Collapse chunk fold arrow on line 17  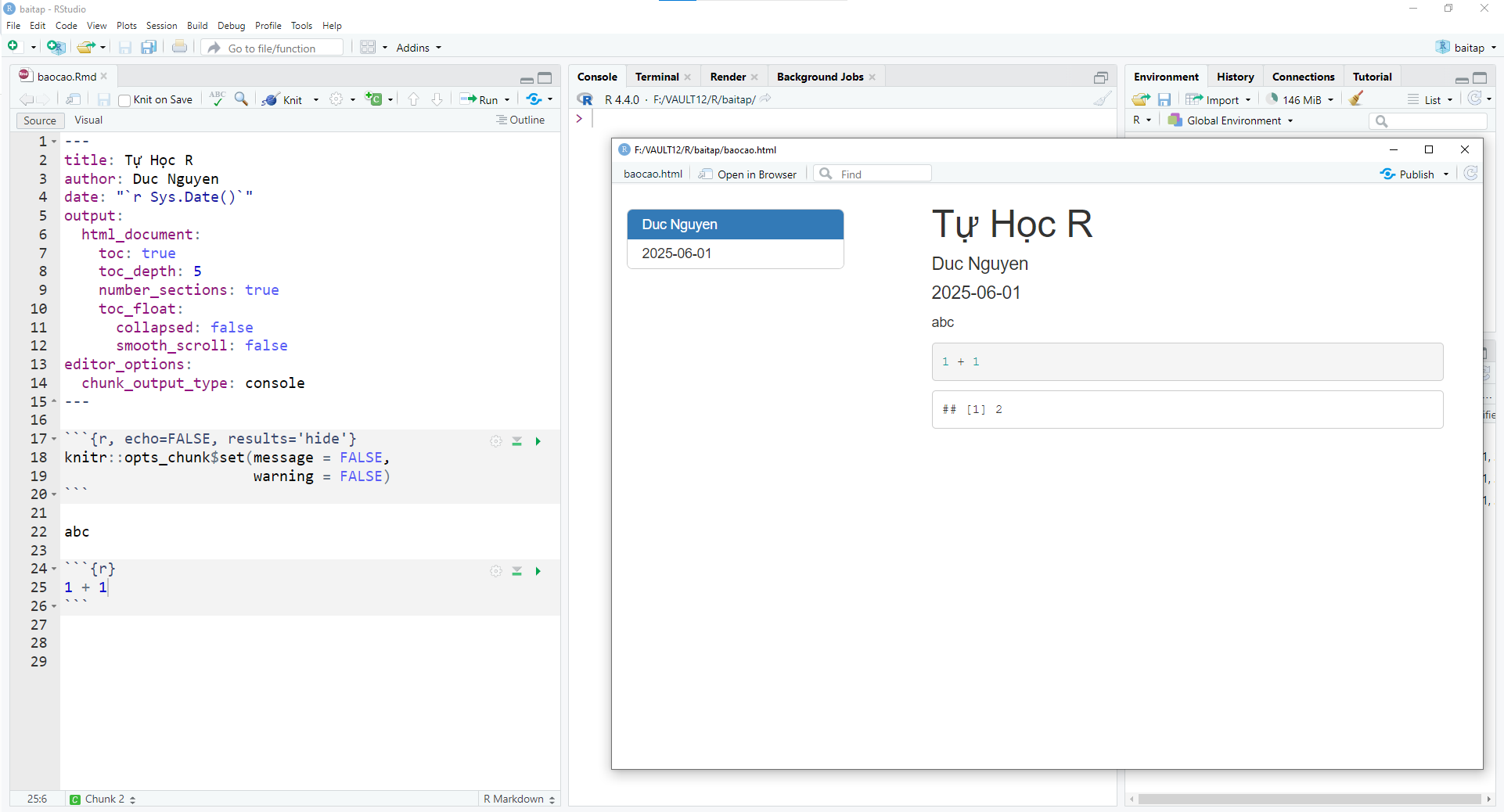click(54, 439)
